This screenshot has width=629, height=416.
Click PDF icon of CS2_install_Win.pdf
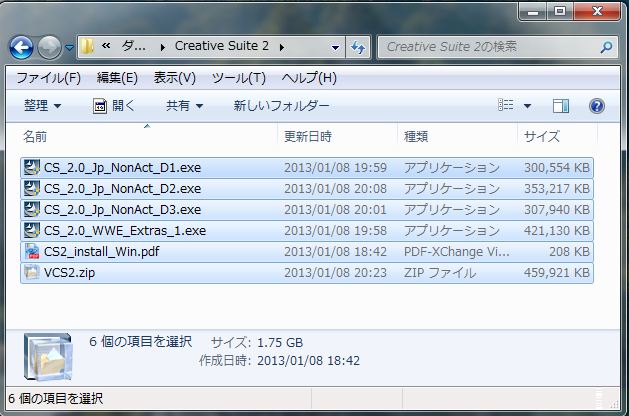click(x=32, y=252)
